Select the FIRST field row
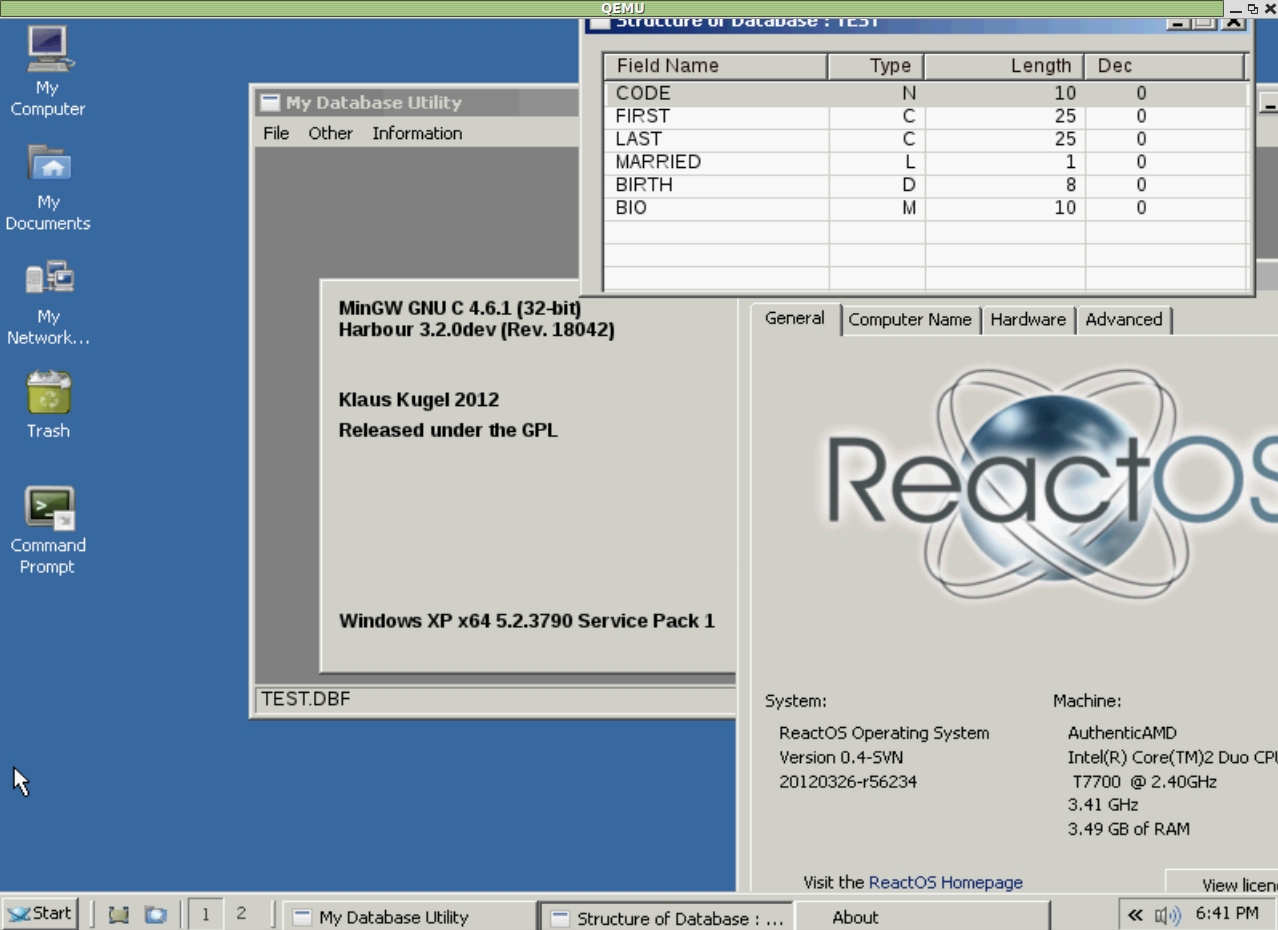Screen dimensions: 1278x930 tap(926, 116)
